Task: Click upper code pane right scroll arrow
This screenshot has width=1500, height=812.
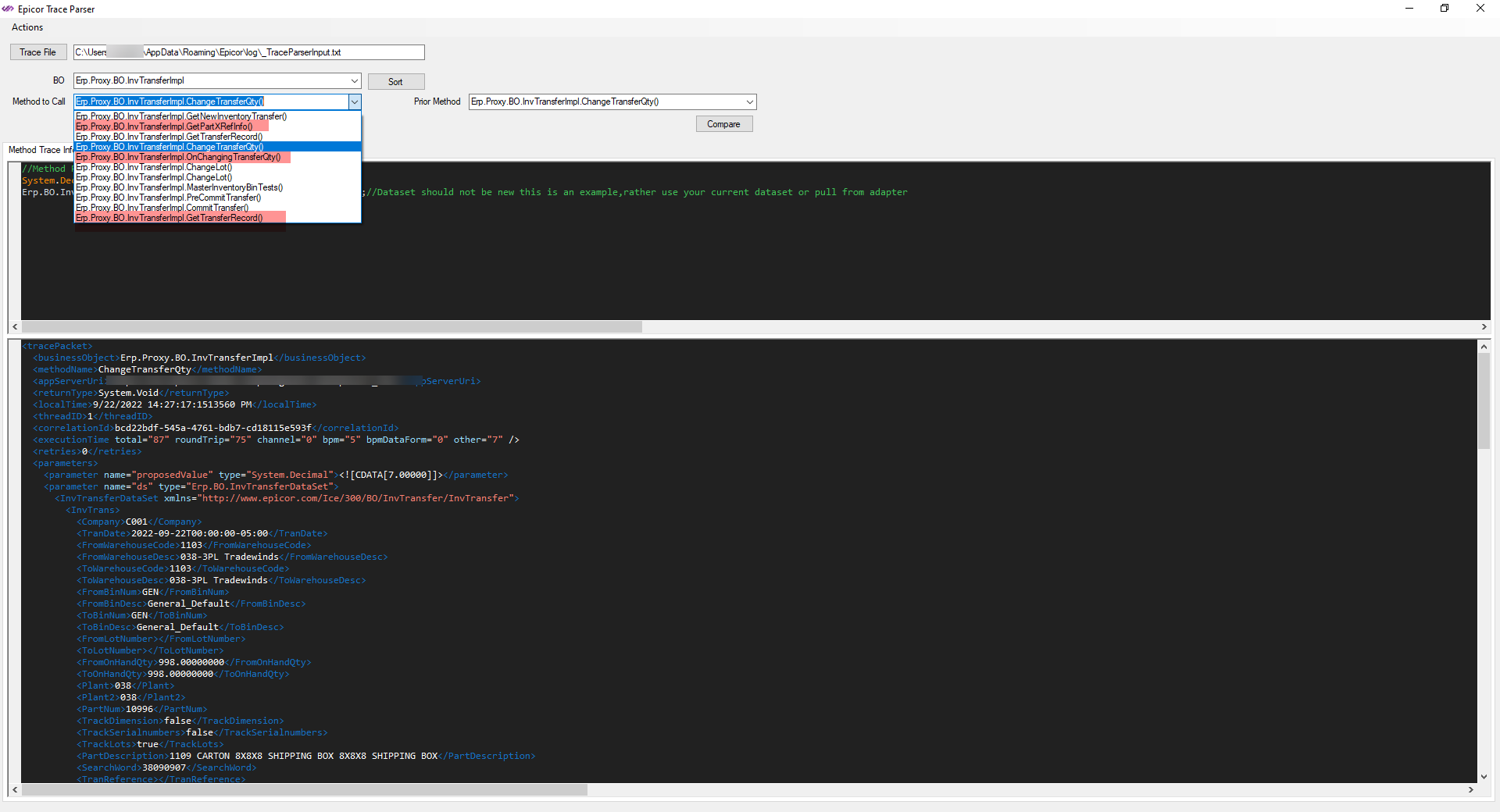Action: [1484, 327]
